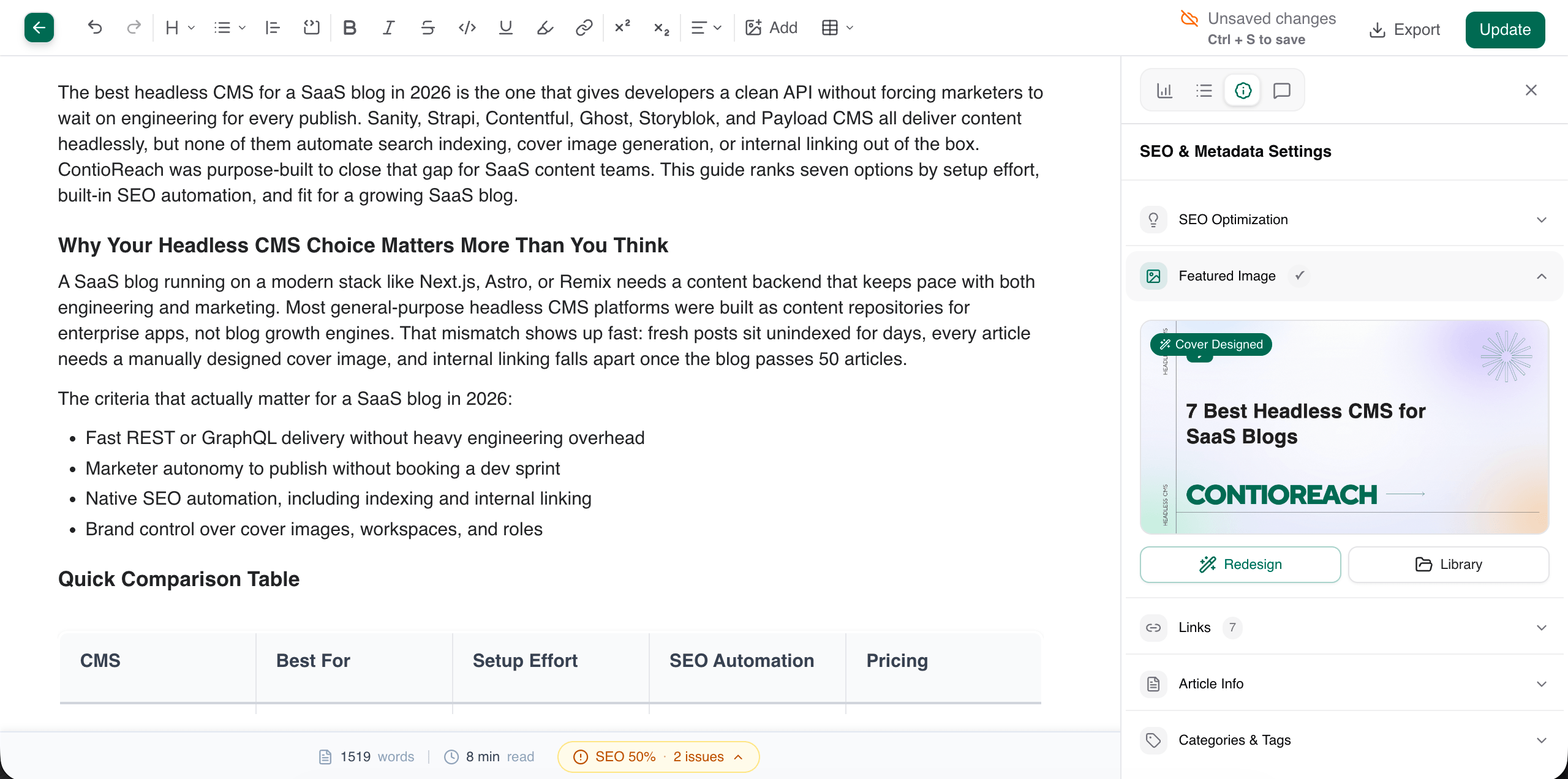
Task: Click Add image button
Action: click(x=771, y=28)
